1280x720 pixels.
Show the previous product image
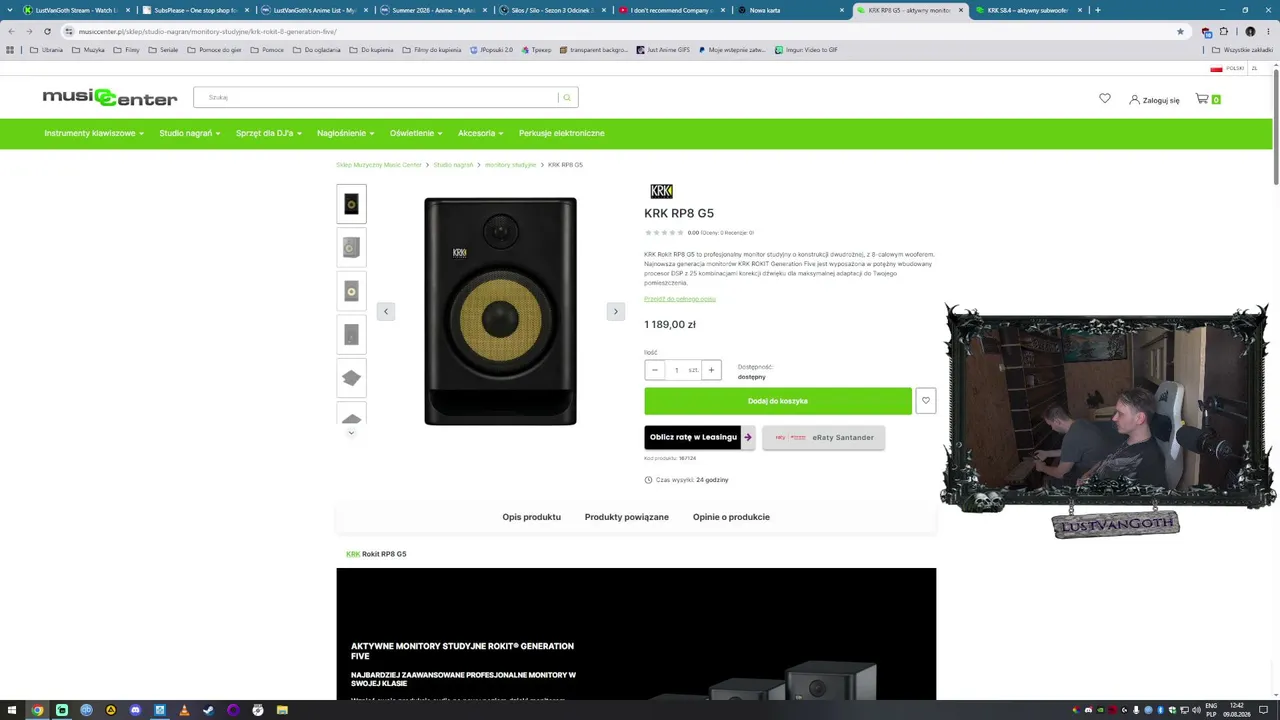pyautogui.click(x=386, y=311)
